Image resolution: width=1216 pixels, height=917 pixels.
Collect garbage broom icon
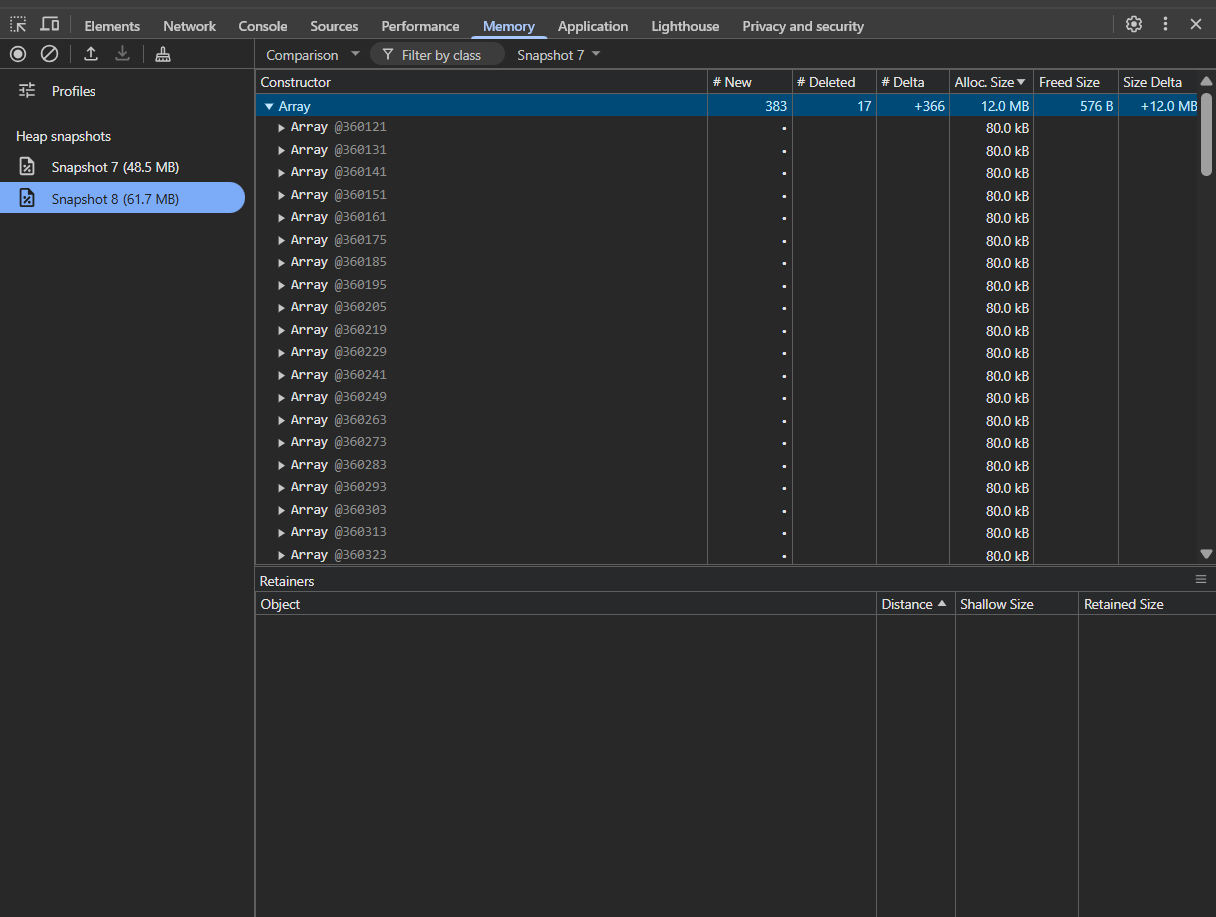163,54
